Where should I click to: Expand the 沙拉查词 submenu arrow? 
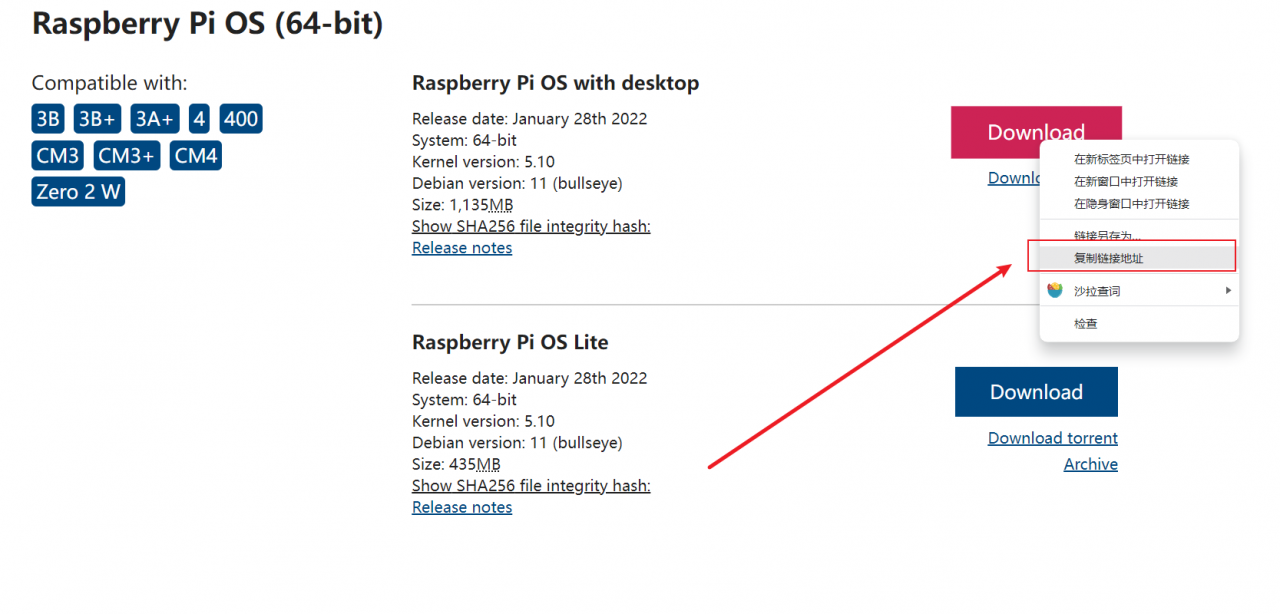pyautogui.click(x=1228, y=291)
